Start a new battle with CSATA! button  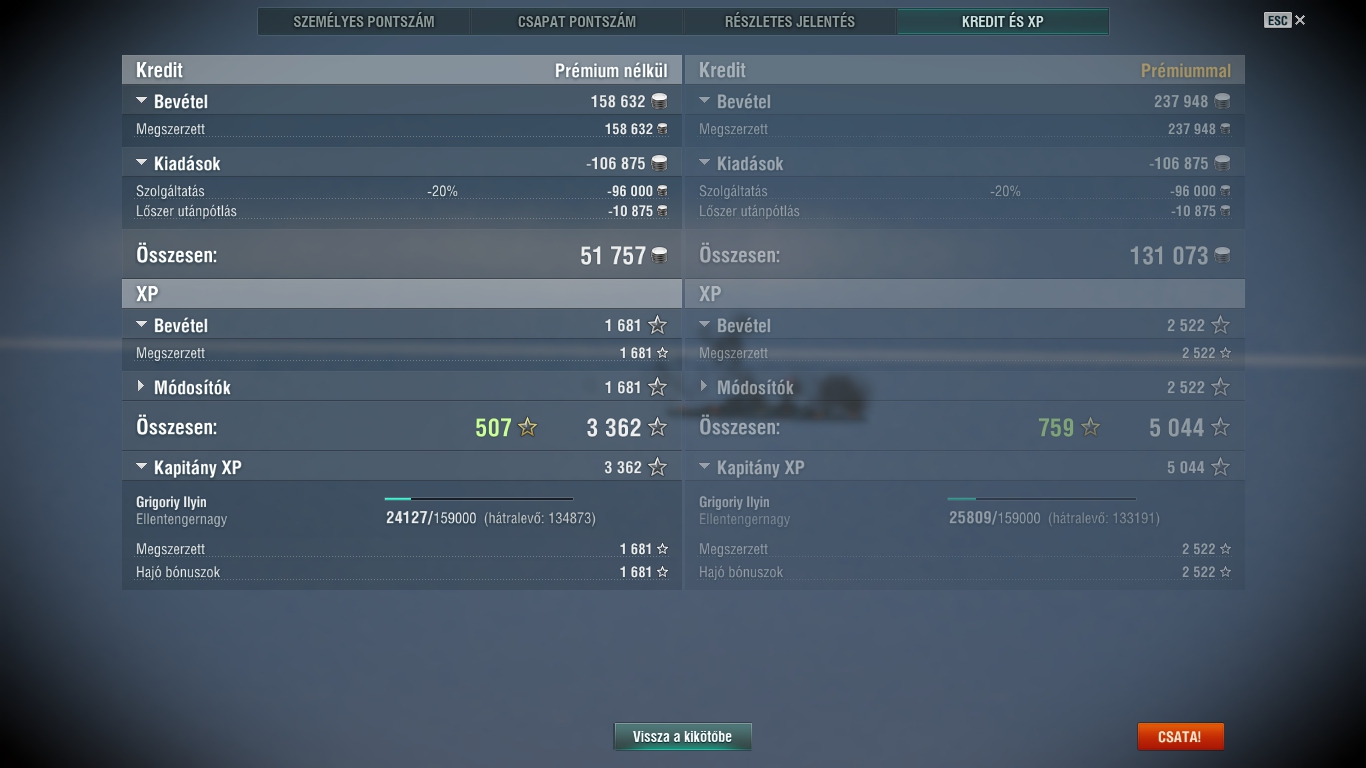click(x=1180, y=737)
